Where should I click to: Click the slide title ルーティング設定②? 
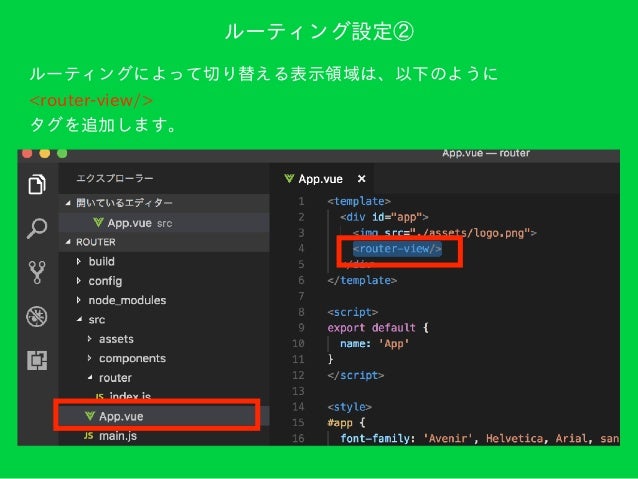(319, 31)
